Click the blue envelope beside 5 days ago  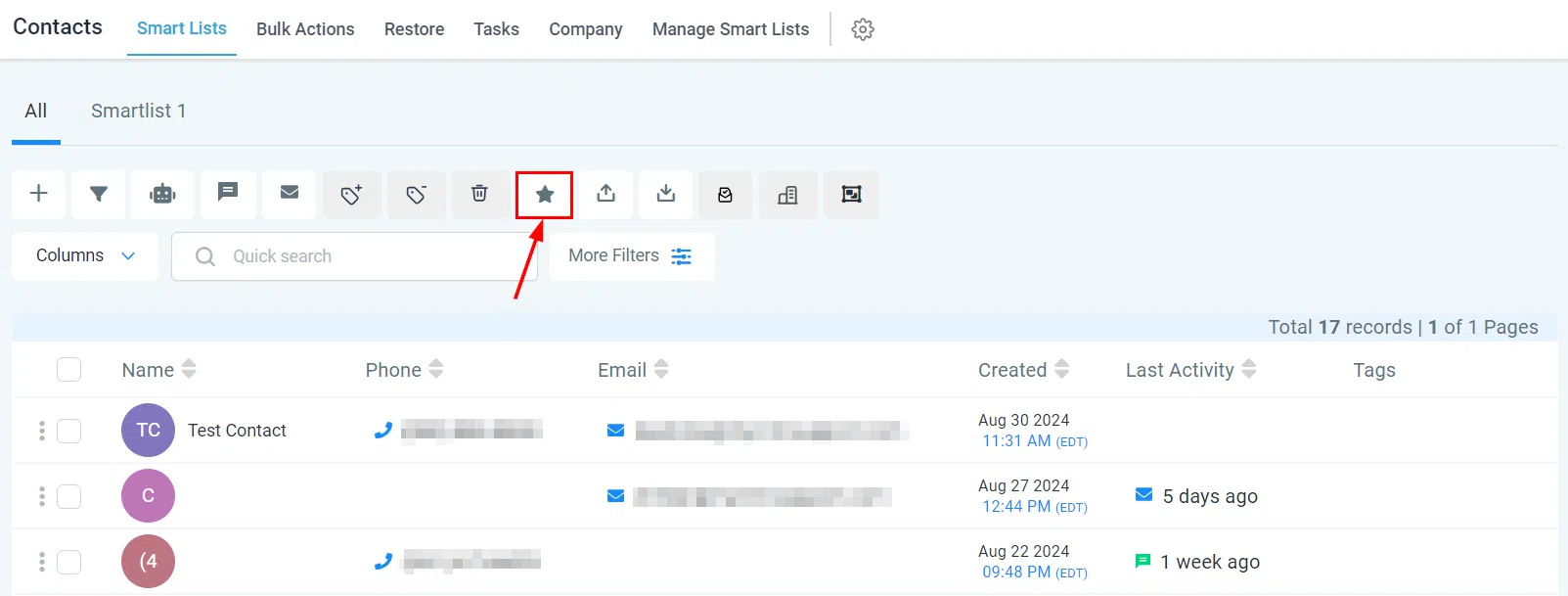tap(1143, 494)
